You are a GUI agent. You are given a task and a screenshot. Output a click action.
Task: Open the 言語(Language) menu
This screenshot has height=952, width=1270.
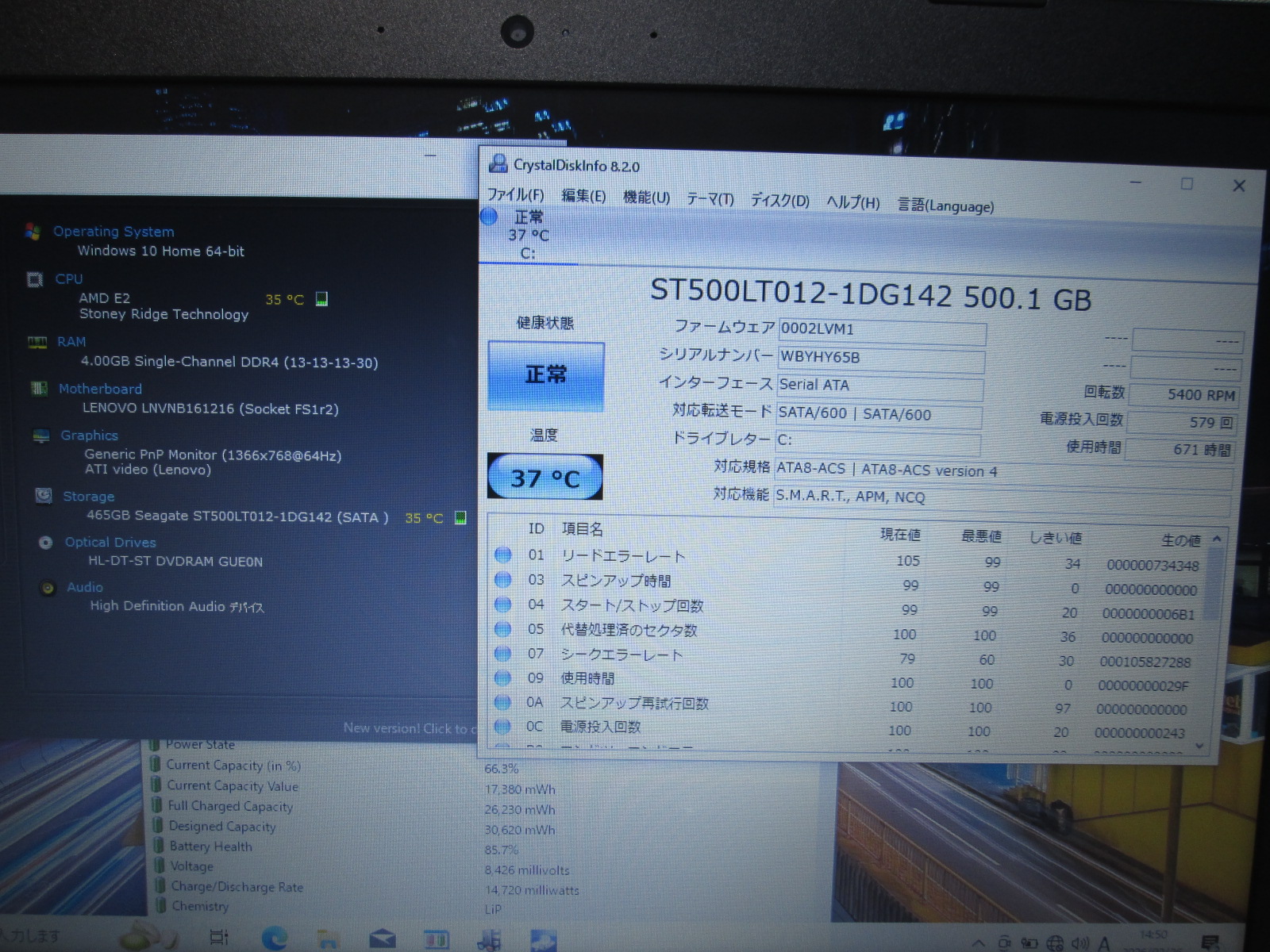[945, 205]
